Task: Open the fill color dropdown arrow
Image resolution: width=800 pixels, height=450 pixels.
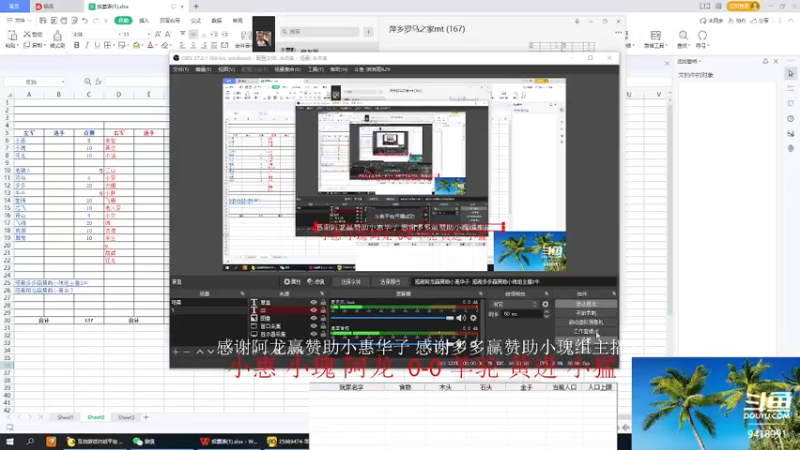Action: pos(143,45)
